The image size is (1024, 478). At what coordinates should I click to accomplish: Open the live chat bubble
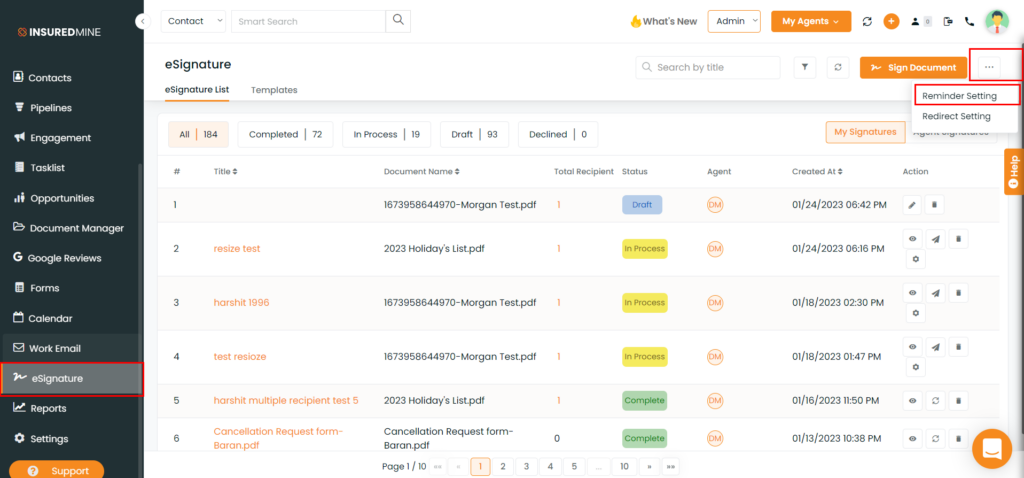[x=991, y=449]
